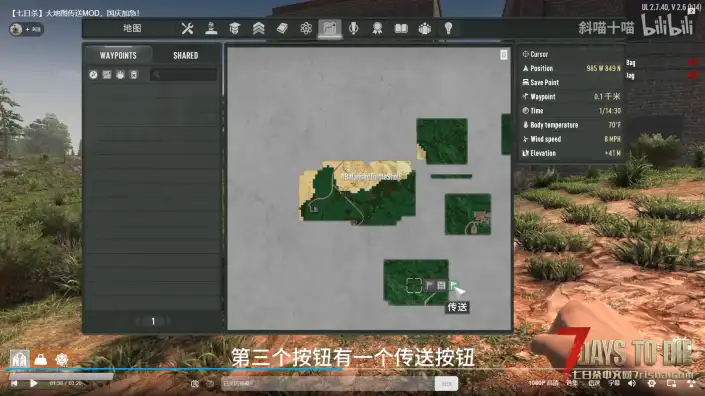
Task: Toggle picture-in-picture mode icon
Action: tap(671, 383)
